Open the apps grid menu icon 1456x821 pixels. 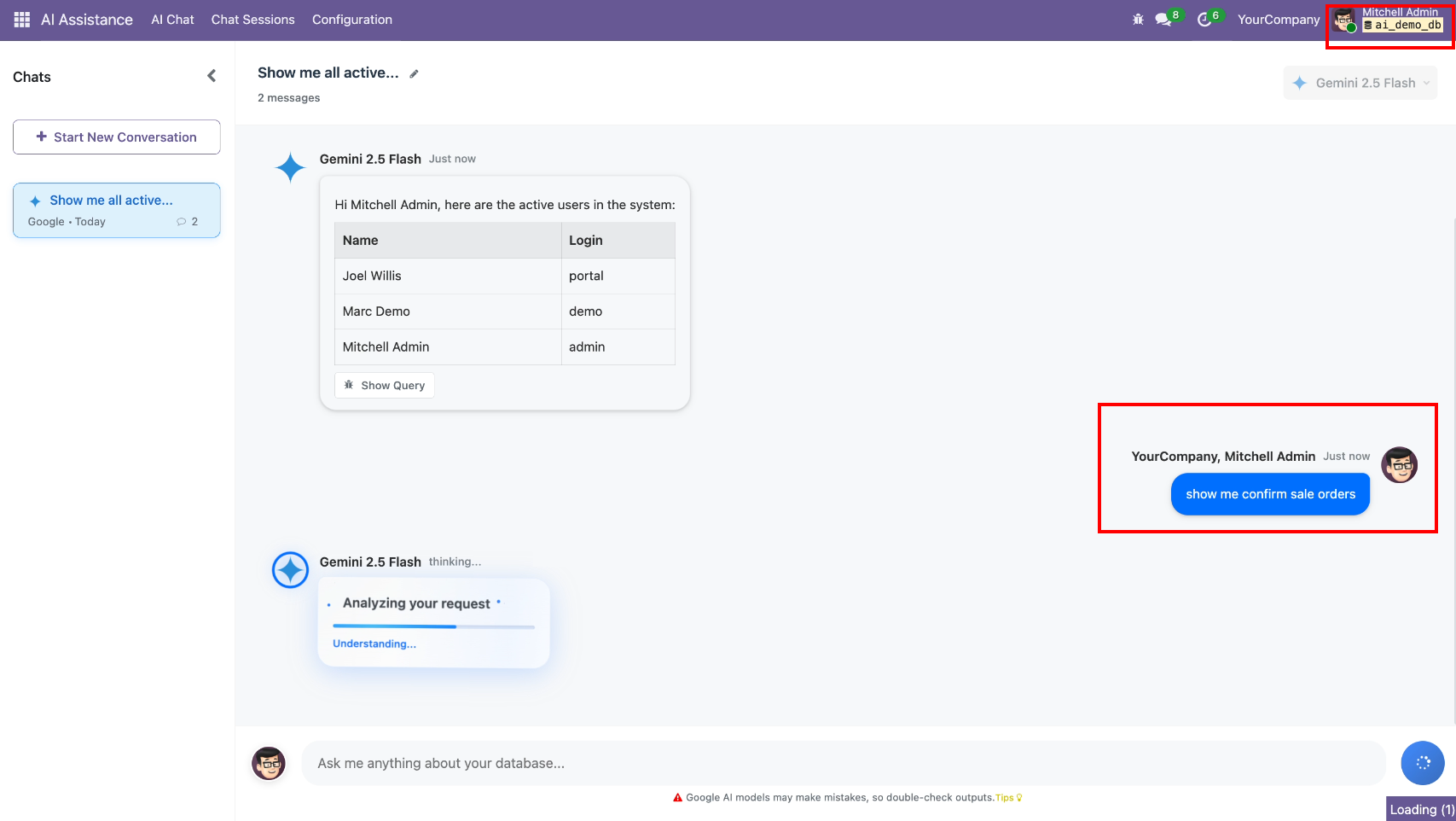click(x=22, y=20)
